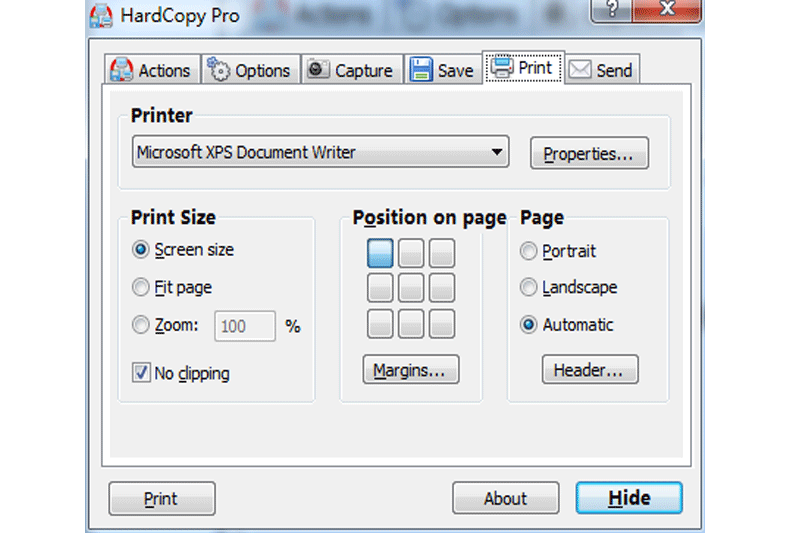Set position to top-right cell

(x=442, y=253)
